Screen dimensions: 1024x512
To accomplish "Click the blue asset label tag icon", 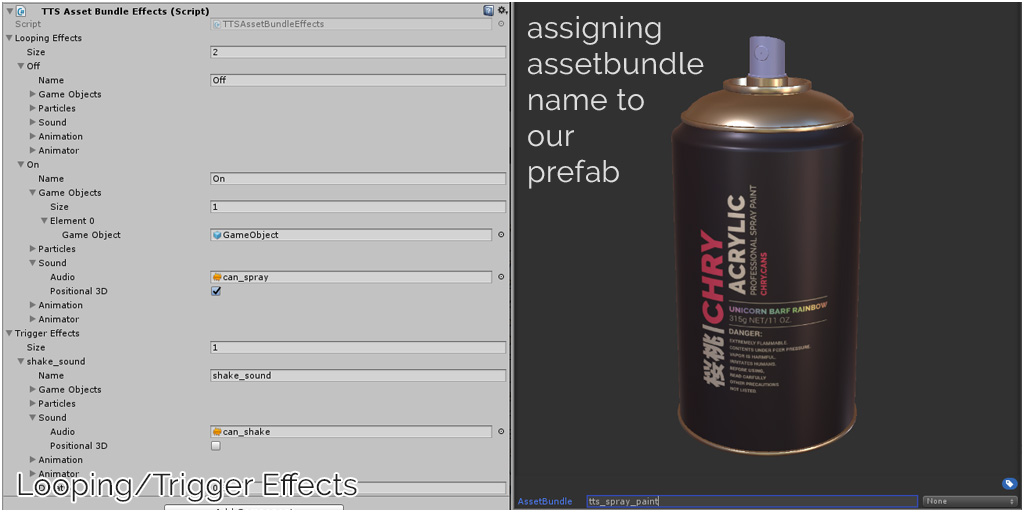I will [x=1009, y=484].
